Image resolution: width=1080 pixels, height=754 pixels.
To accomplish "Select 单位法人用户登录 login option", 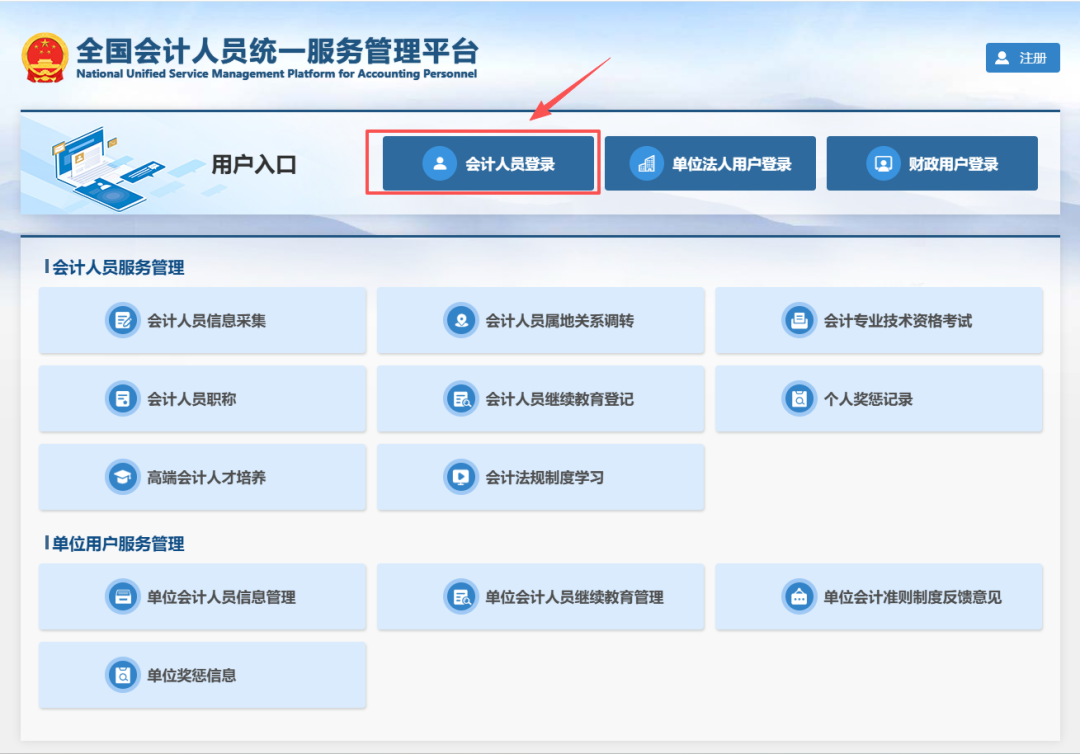I will pos(710,163).
